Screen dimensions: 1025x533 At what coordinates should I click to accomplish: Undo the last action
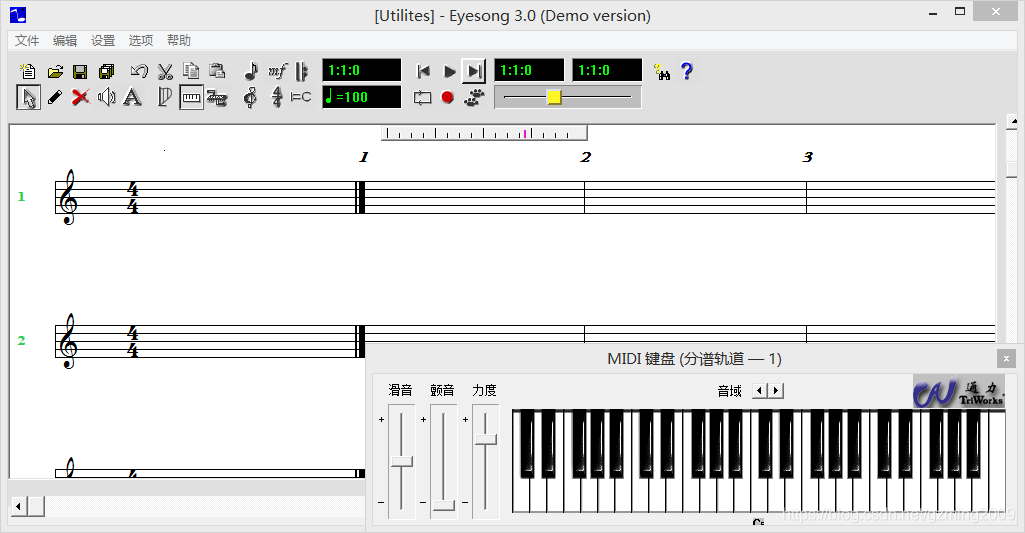tap(139, 71)
